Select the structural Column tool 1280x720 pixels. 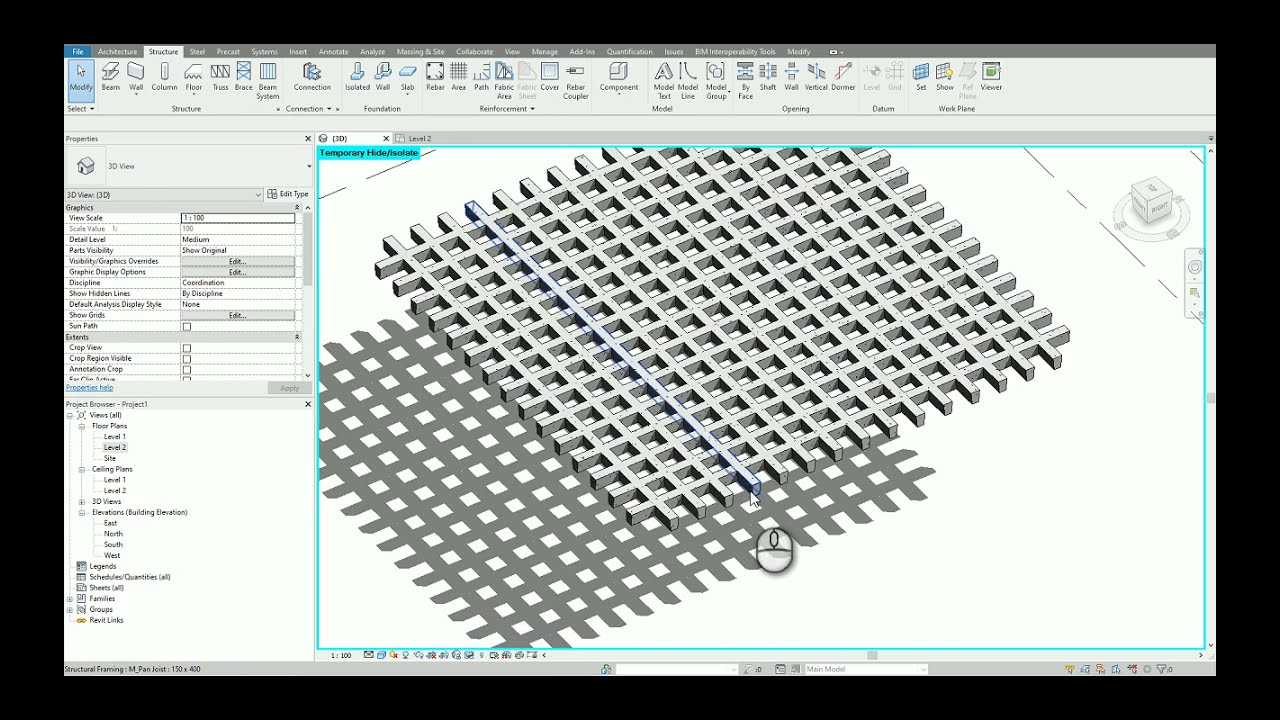point(164,78)
